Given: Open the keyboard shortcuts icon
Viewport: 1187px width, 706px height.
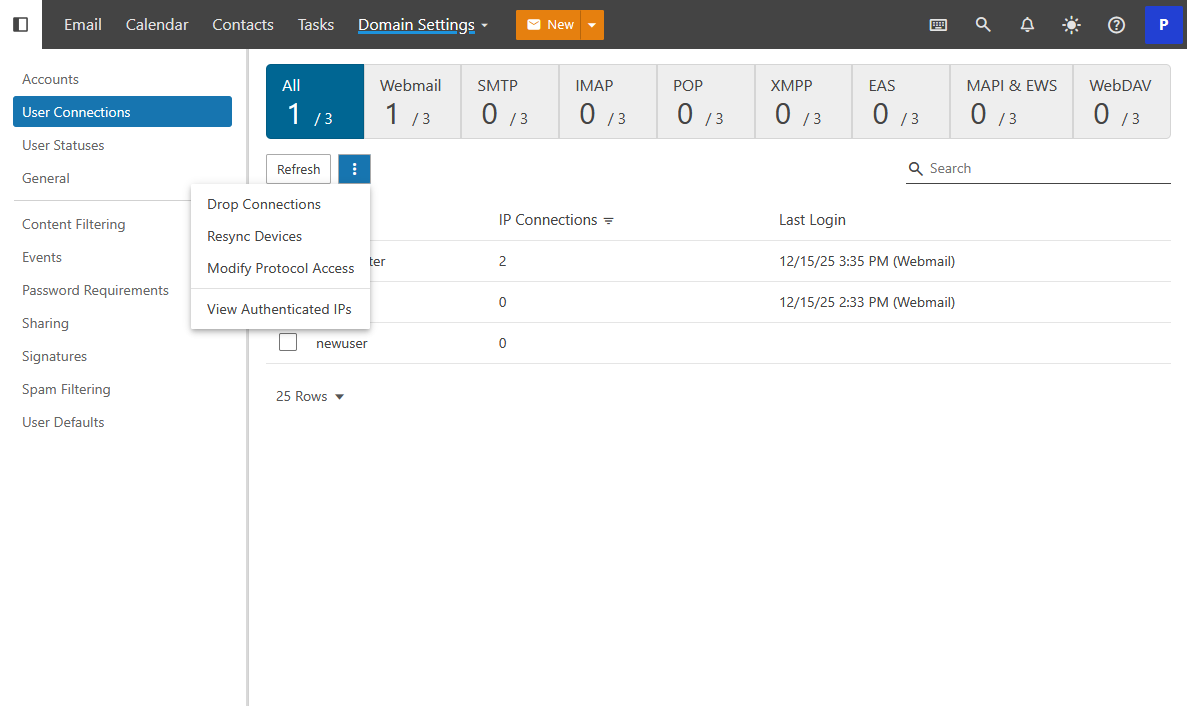Looking at the screenshot, I should pyautogui.click(x=938, y=25).
